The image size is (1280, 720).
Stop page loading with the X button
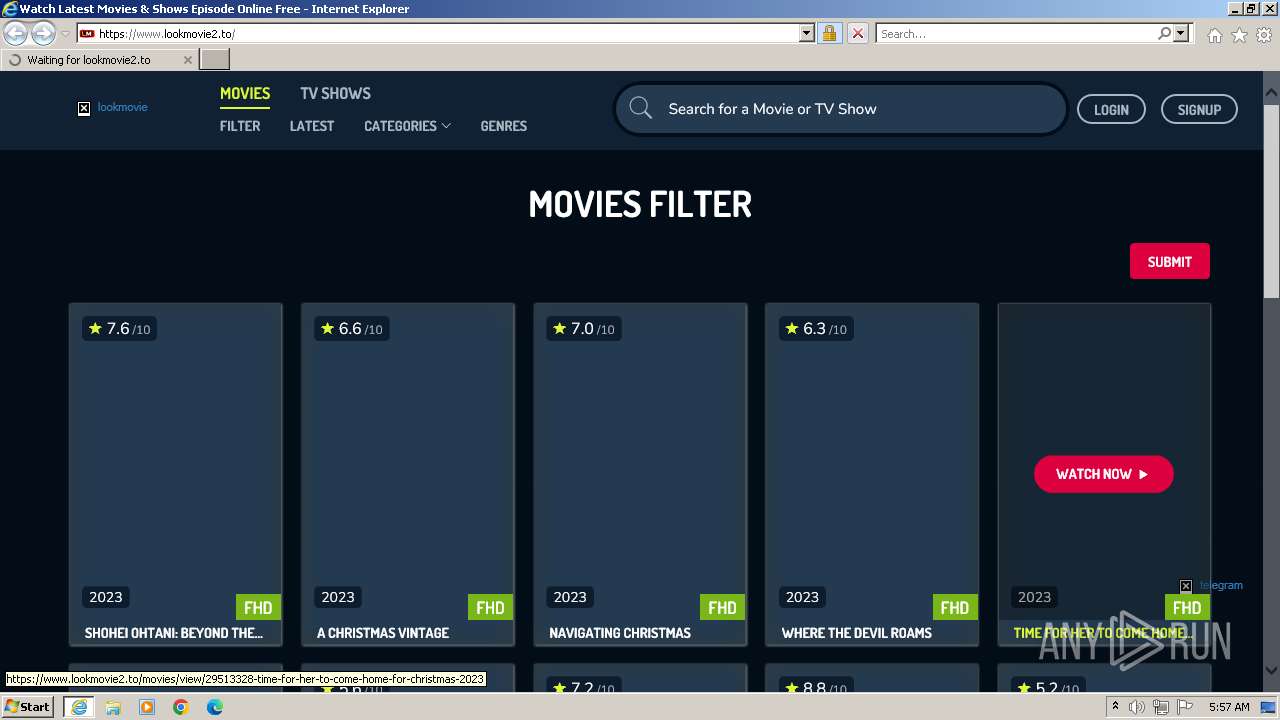[x=857, y=33]
